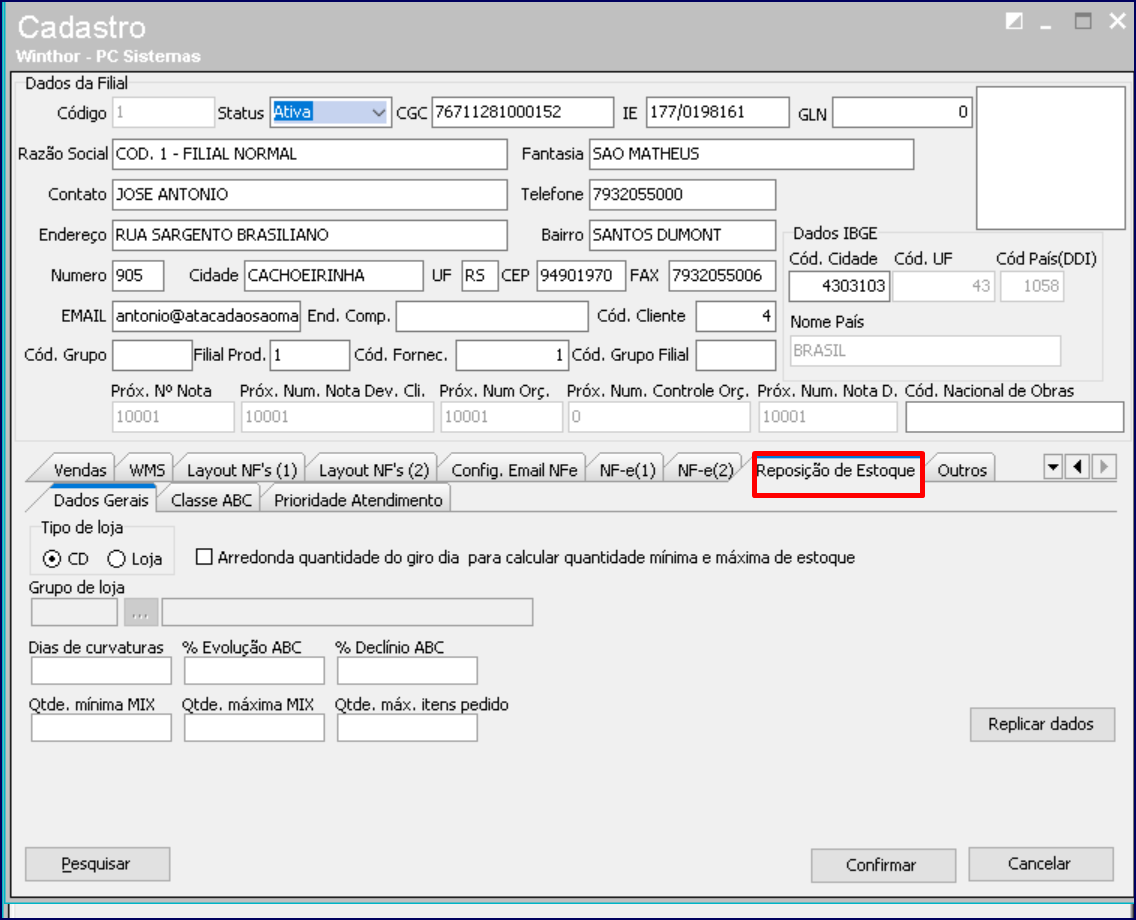
Task: Select the Dados Gerais sub-tab
Action: pos(101,500)
